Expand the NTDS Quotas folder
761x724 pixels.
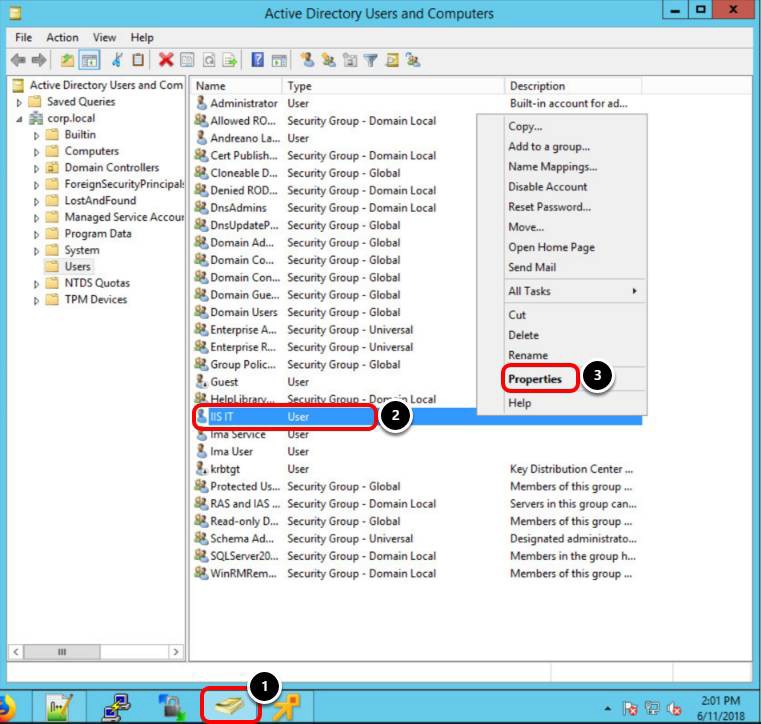tap(36, 284)
